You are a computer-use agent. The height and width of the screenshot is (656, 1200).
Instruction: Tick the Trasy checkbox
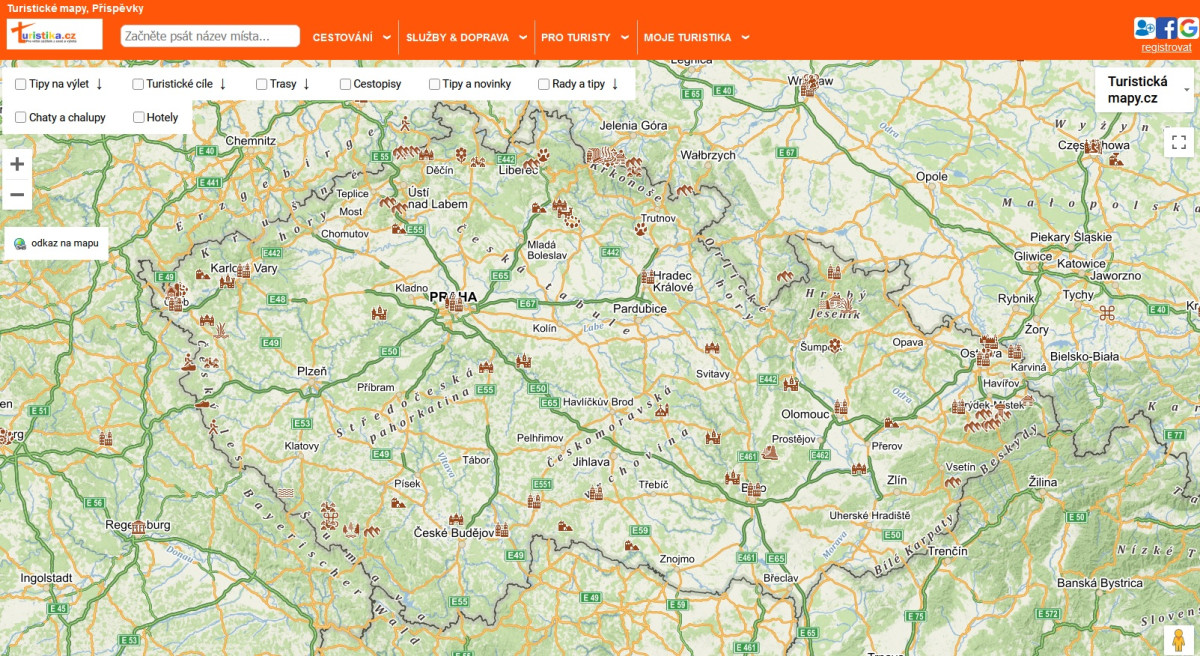pyautogui.click(x=262, y=84)
